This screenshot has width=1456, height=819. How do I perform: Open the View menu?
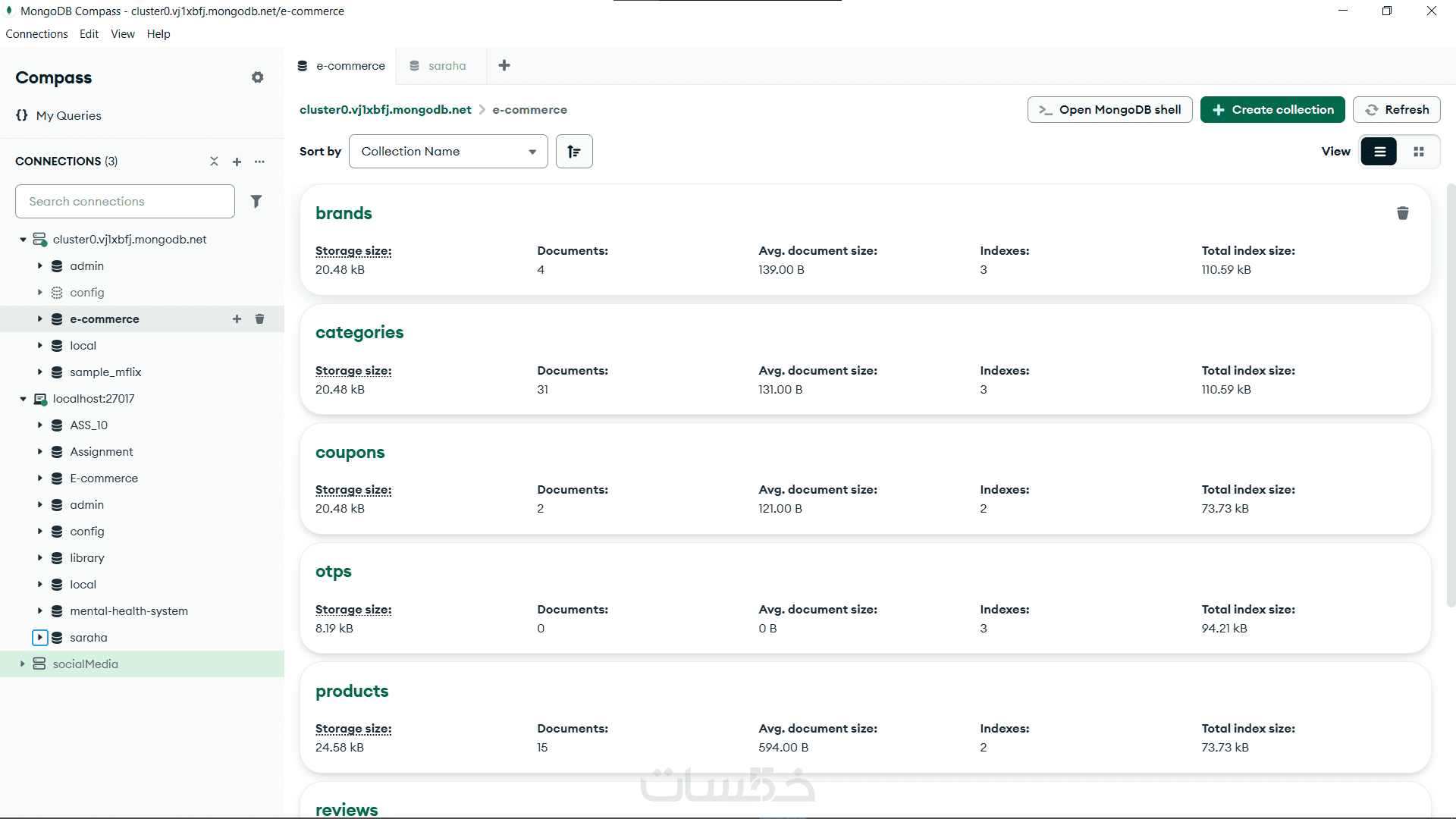tap(122, 34)
